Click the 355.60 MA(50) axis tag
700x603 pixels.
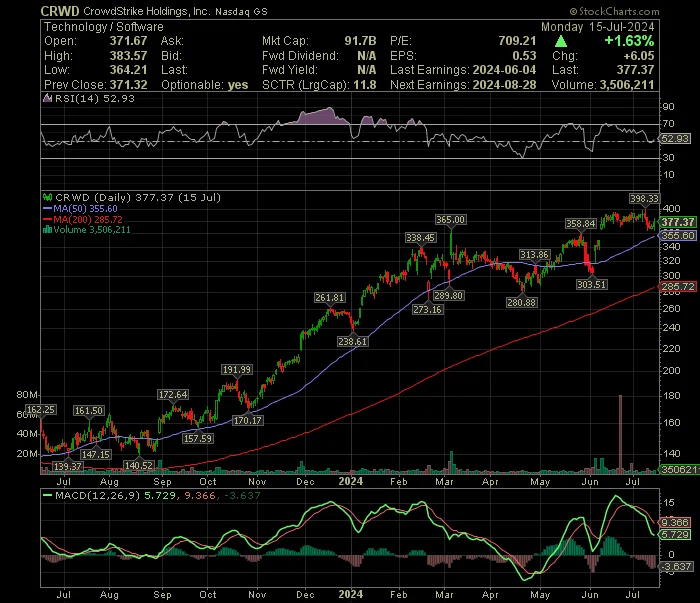click(x=677, y=235)
